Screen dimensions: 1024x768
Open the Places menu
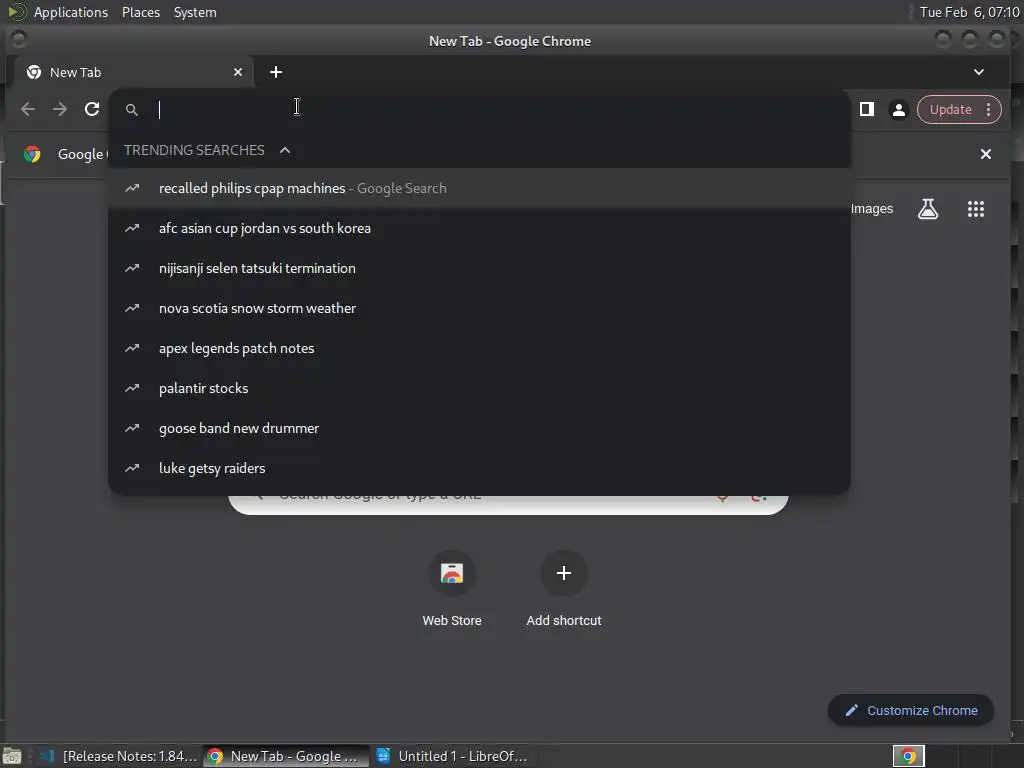pyautogui.click(x=140, y=12)
